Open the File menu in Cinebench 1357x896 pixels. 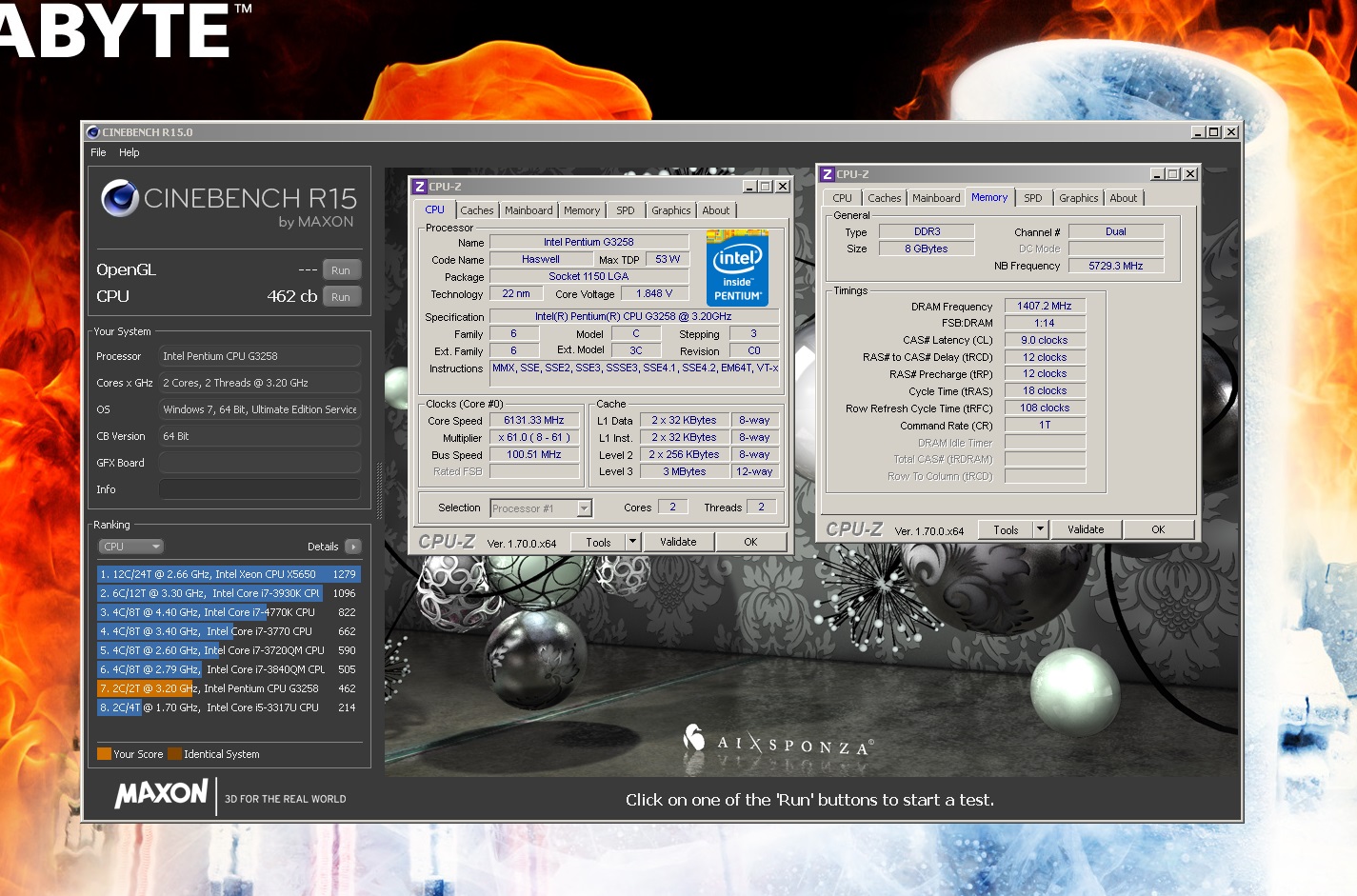pyautogui.click(x=98, y=152)
